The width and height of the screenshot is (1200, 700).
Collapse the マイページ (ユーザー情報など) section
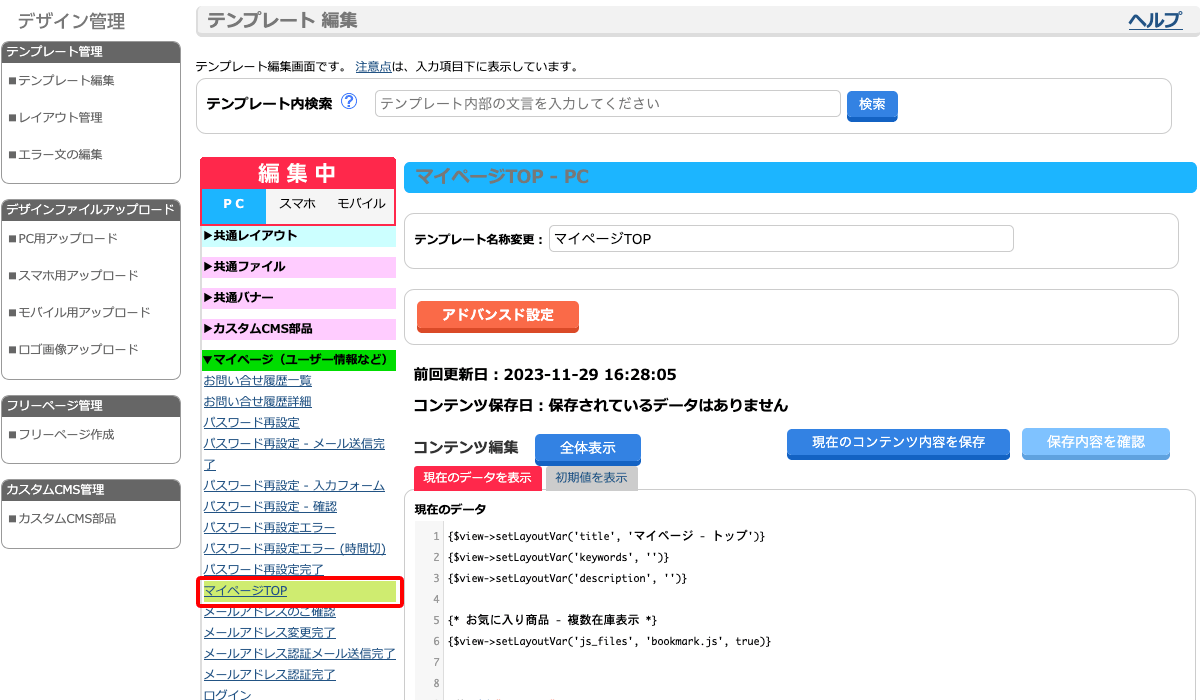pos(297,360)
